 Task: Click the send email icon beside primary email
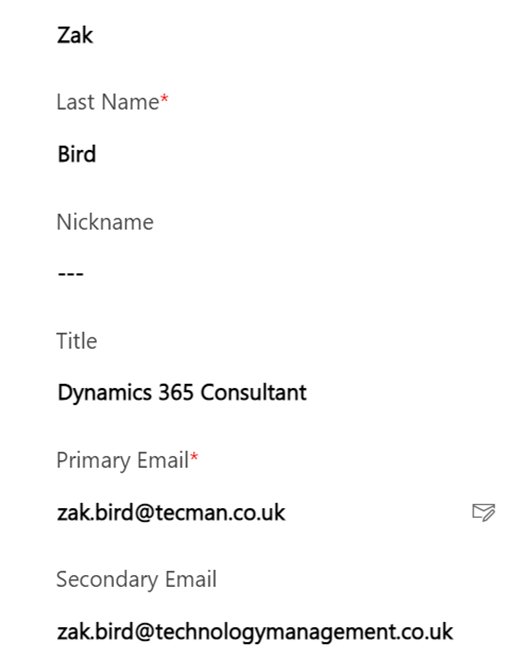[x=484, y=512]
